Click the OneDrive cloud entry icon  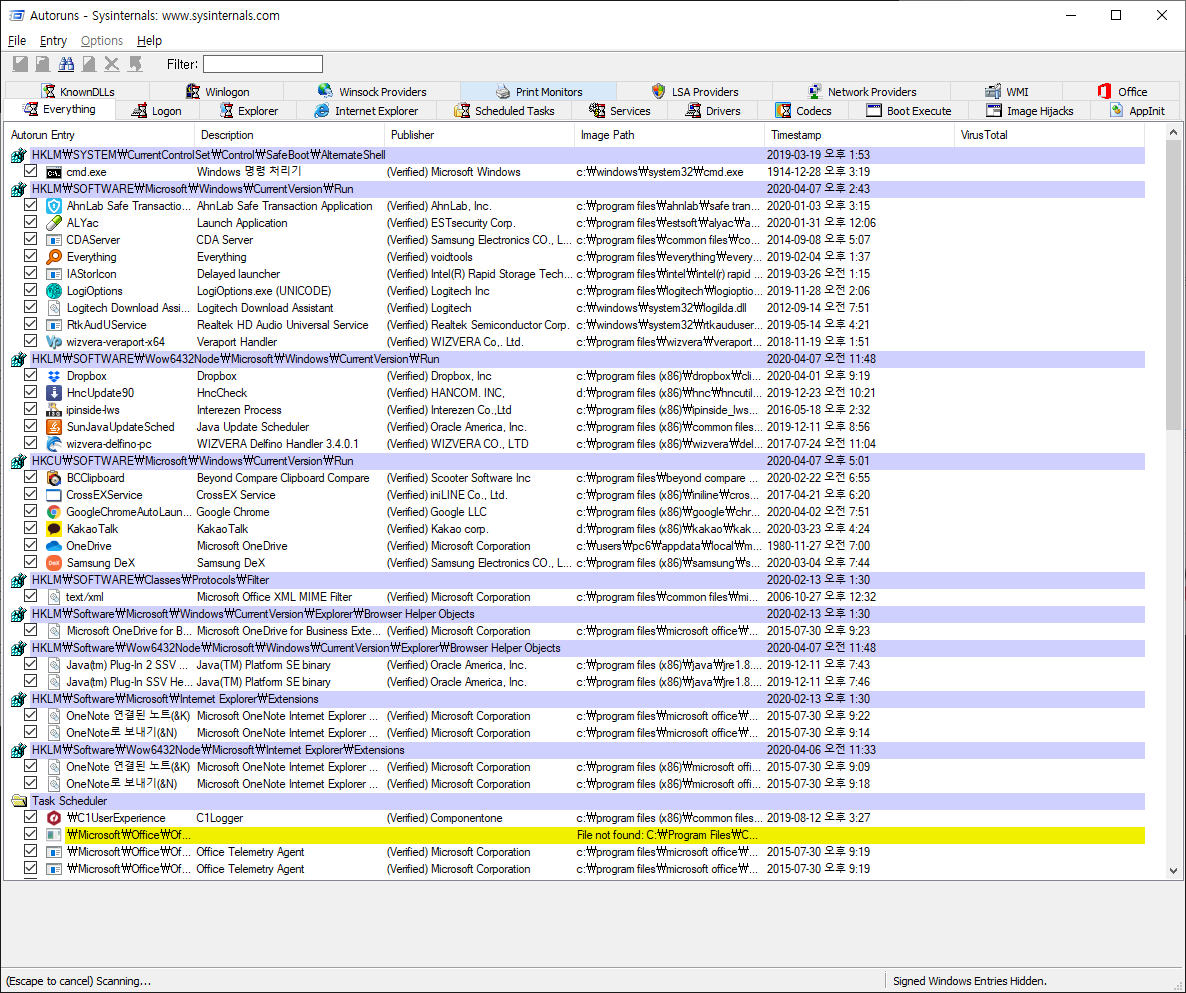point(54,546)
